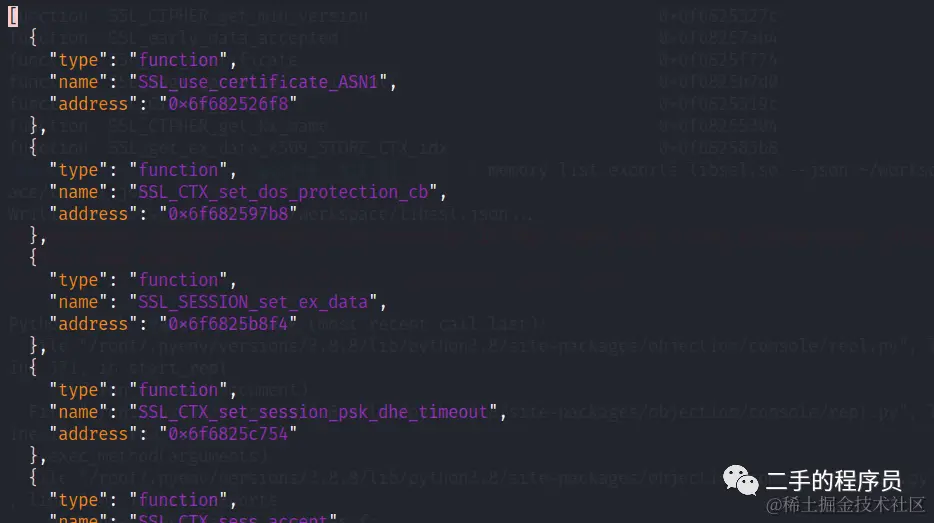This screenshot has width=934, height=523.
Task: Click the first "type" key
Action: tap(78, 60)
